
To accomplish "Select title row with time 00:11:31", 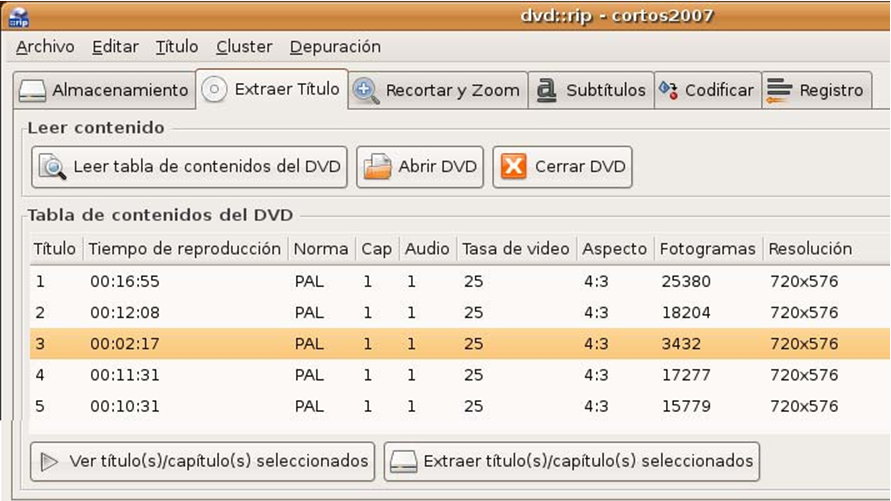I will [x=460, y=375].
